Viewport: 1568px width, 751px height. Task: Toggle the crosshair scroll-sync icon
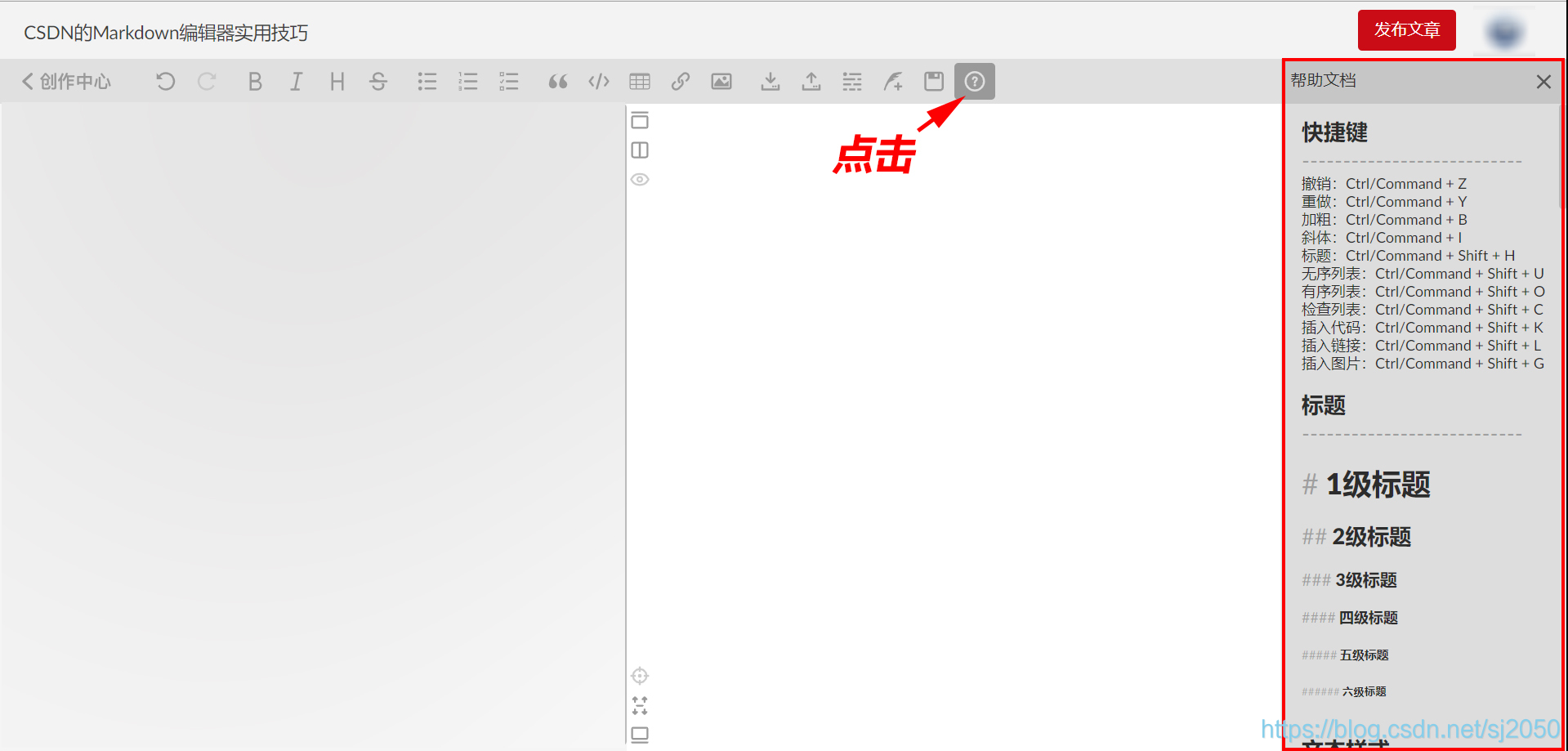(x=640, y=676)
